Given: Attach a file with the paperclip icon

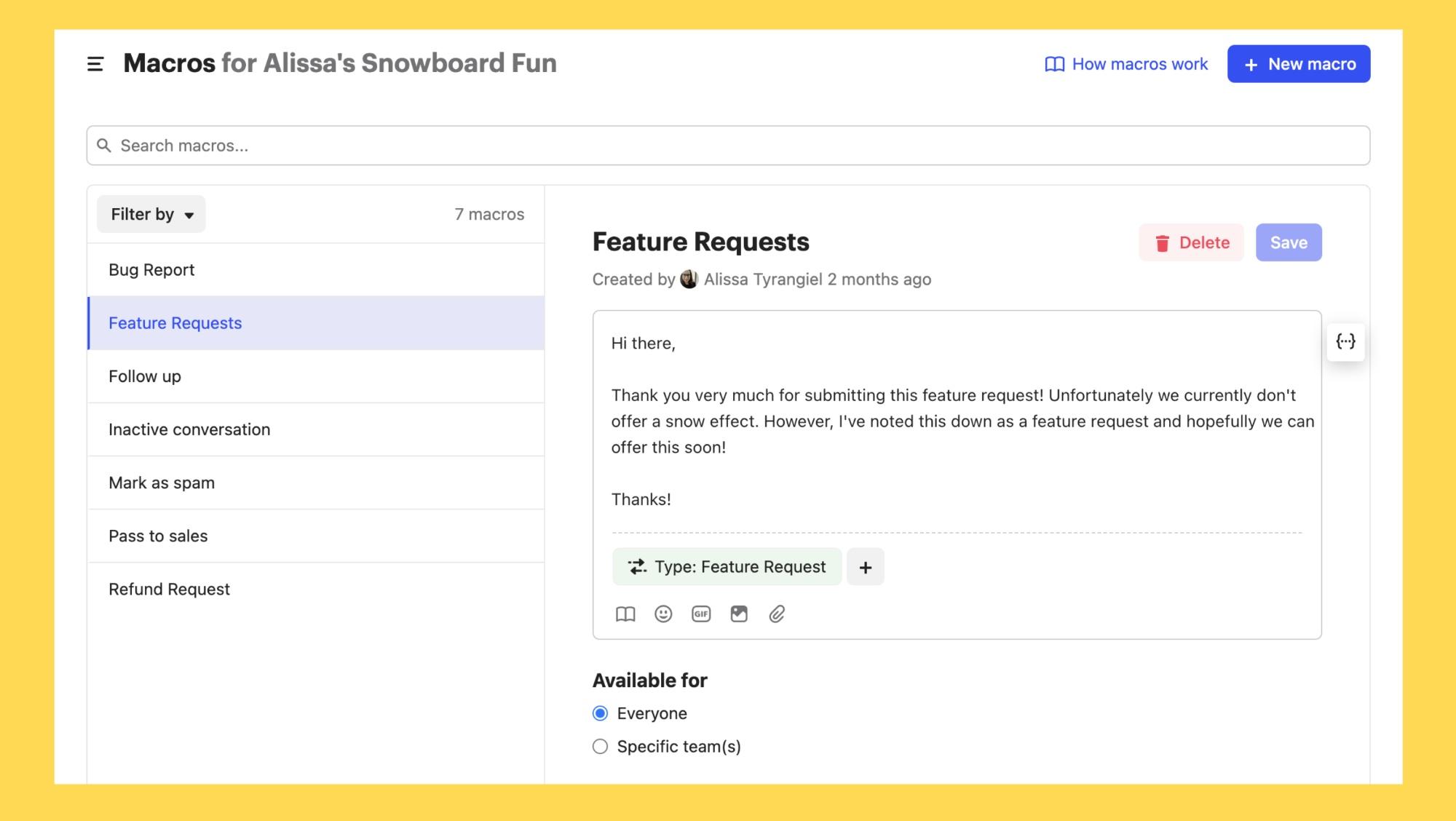Looking at the screenshot, I should tap(777, 614).
